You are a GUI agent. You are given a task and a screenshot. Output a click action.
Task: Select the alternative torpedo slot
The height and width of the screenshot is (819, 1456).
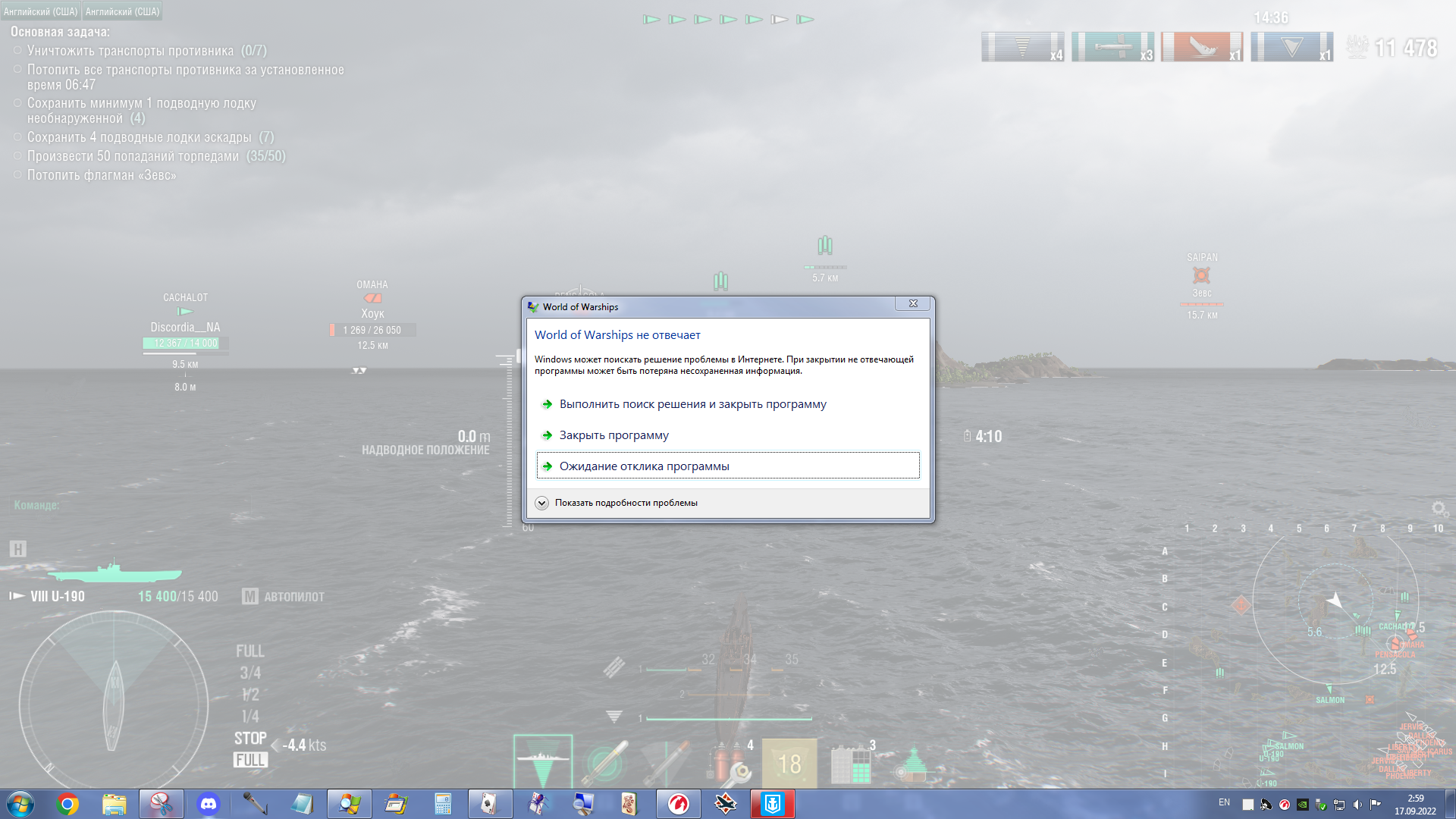click(666, 762)
